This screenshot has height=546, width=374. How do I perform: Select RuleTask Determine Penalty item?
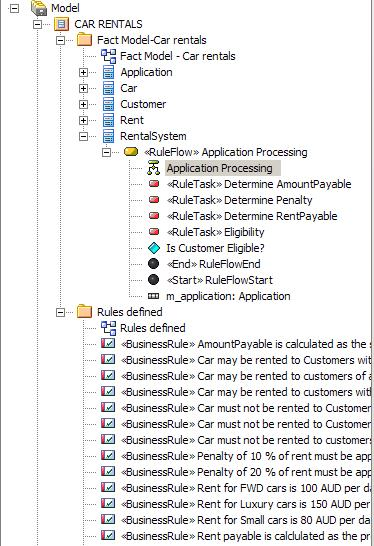[x=240, y=200]
